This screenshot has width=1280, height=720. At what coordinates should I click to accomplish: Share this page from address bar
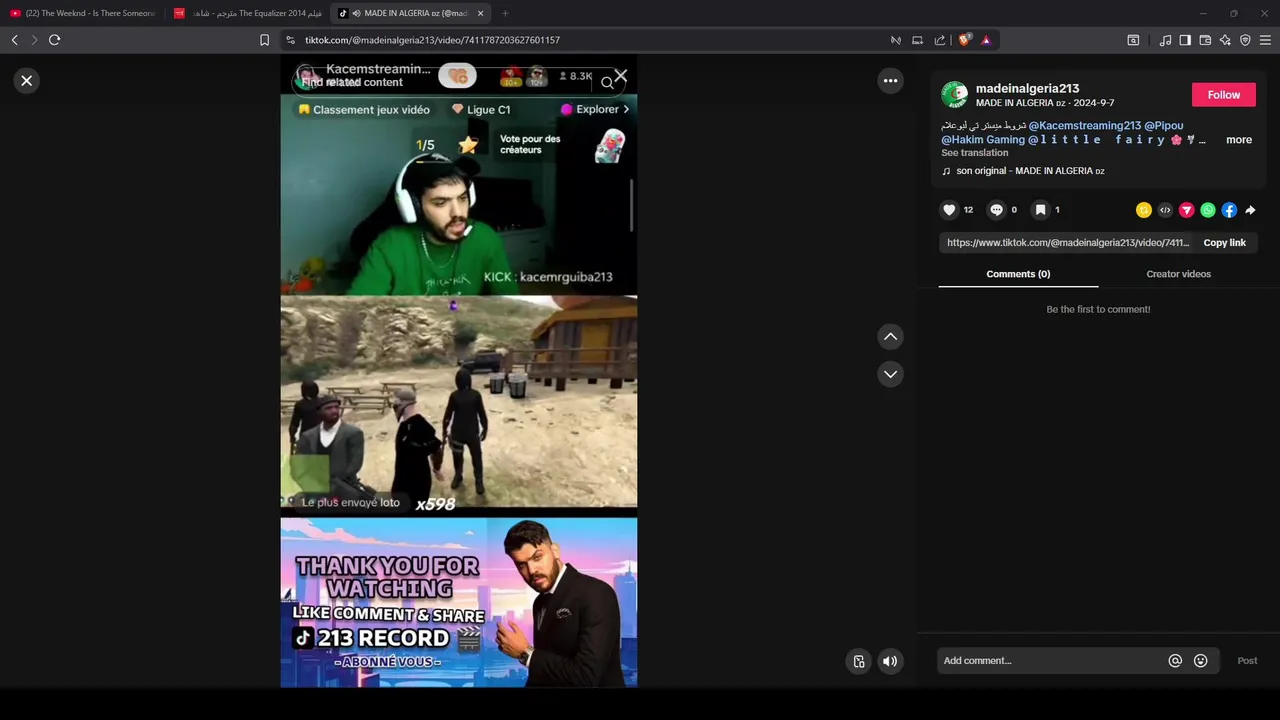pos(940,40)
